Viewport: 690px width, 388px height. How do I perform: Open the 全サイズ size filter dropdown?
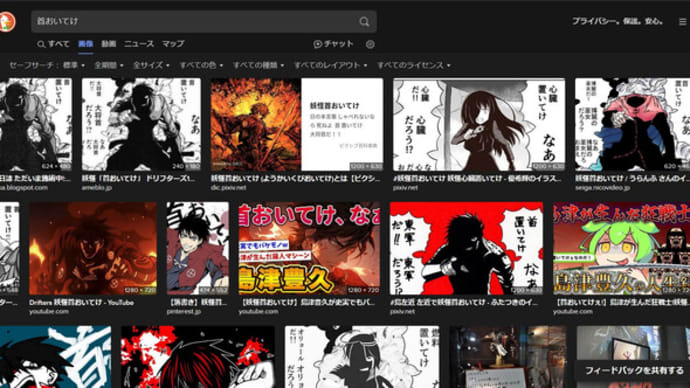point(151,65)
